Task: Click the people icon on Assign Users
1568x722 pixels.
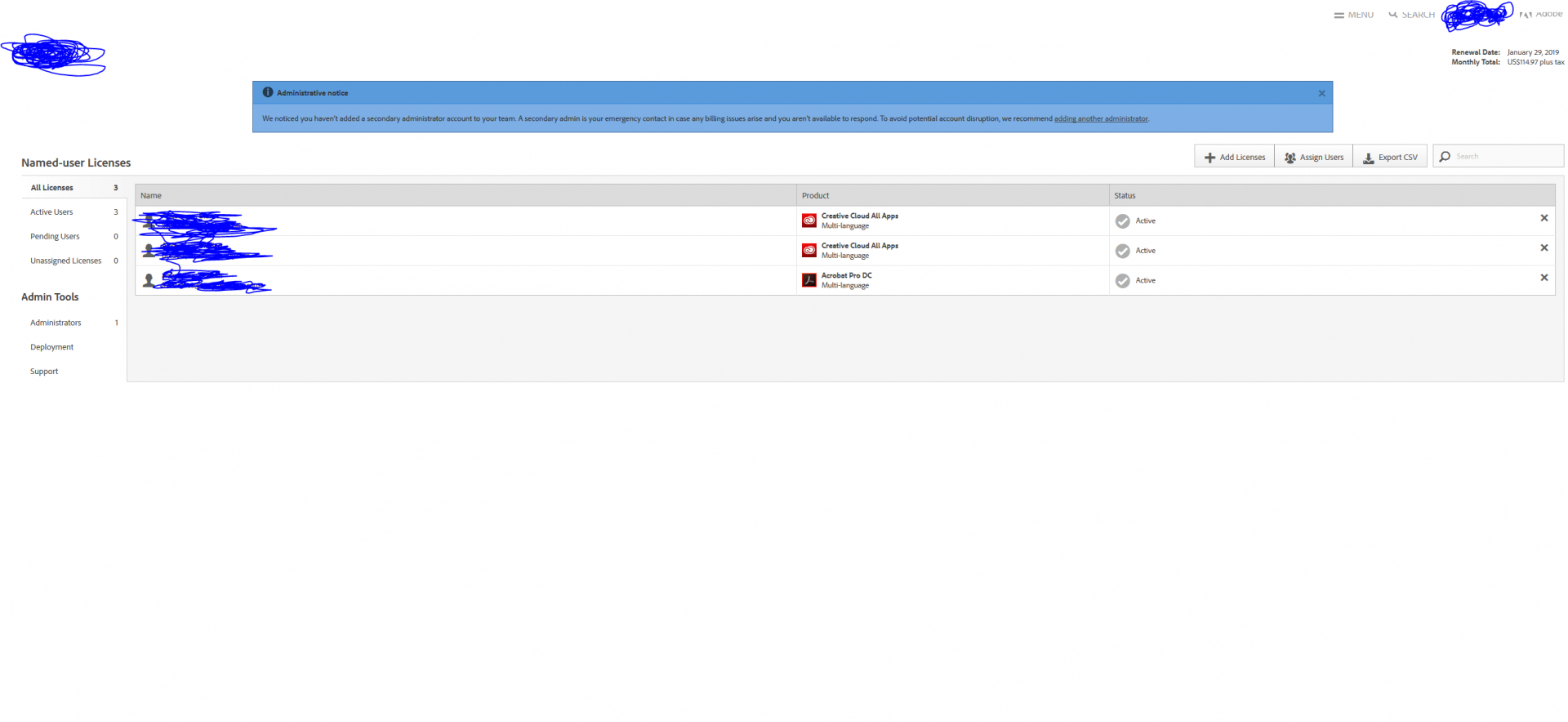Action: coord(1290,158)
